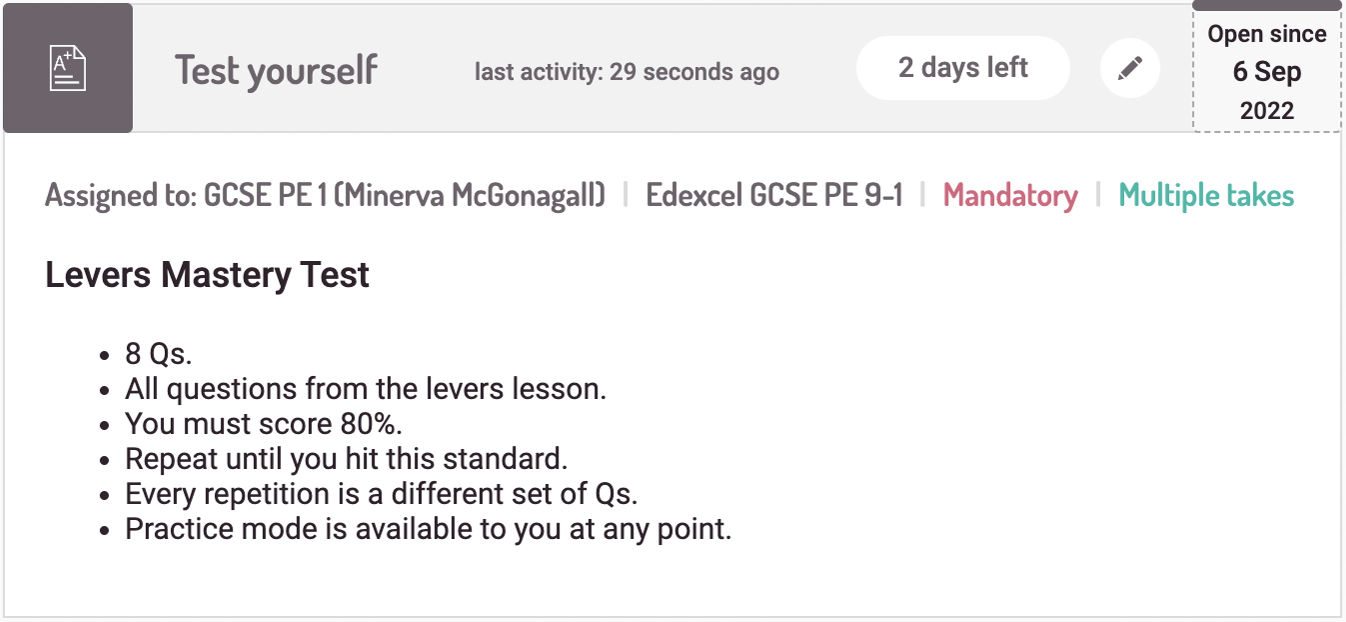
Task: Toggle the Mandatory setting
Action: (1011, 195)
